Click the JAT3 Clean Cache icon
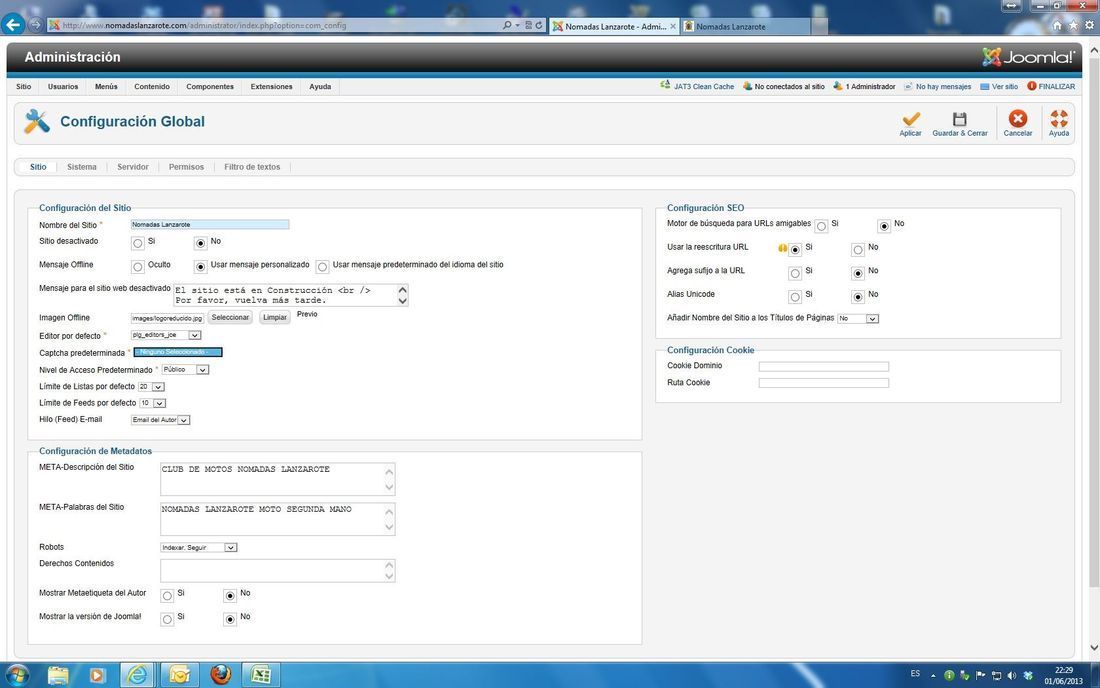Viewport: 1100px width, 688px height. (x=665, y=86)
